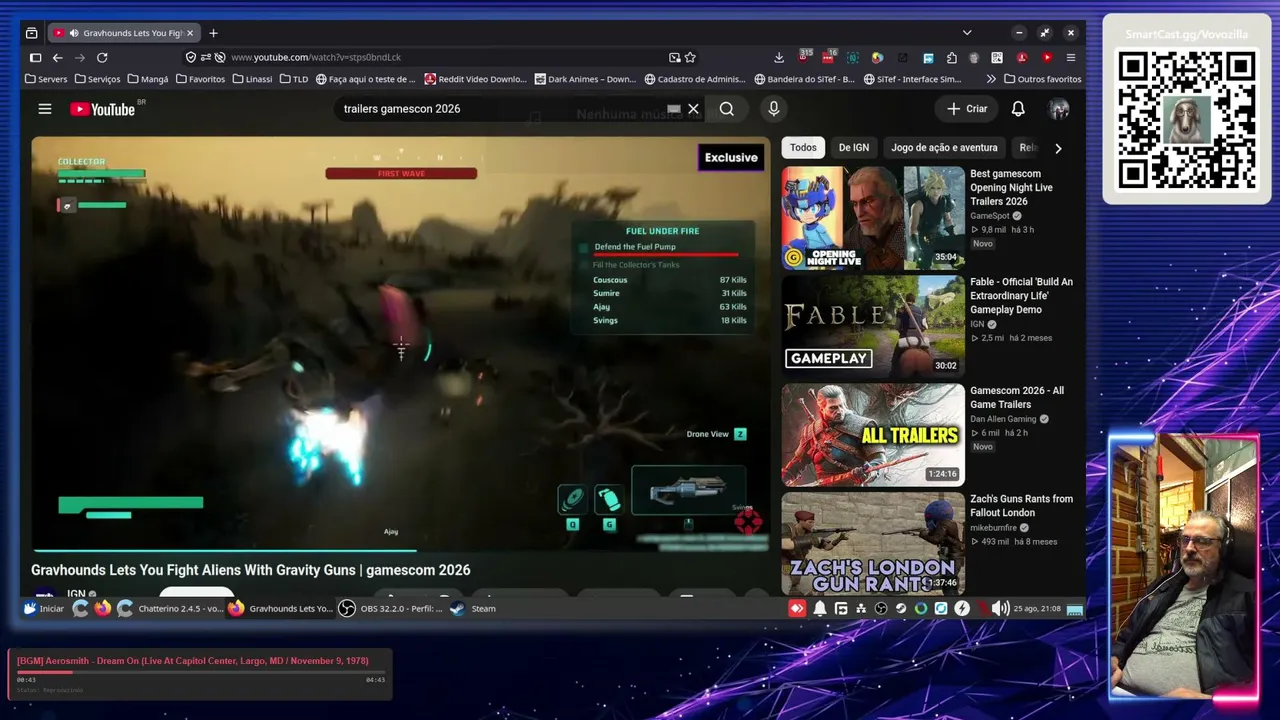
Task: Close the Gravhounds YouTube tab
Action: coord(190,33)
